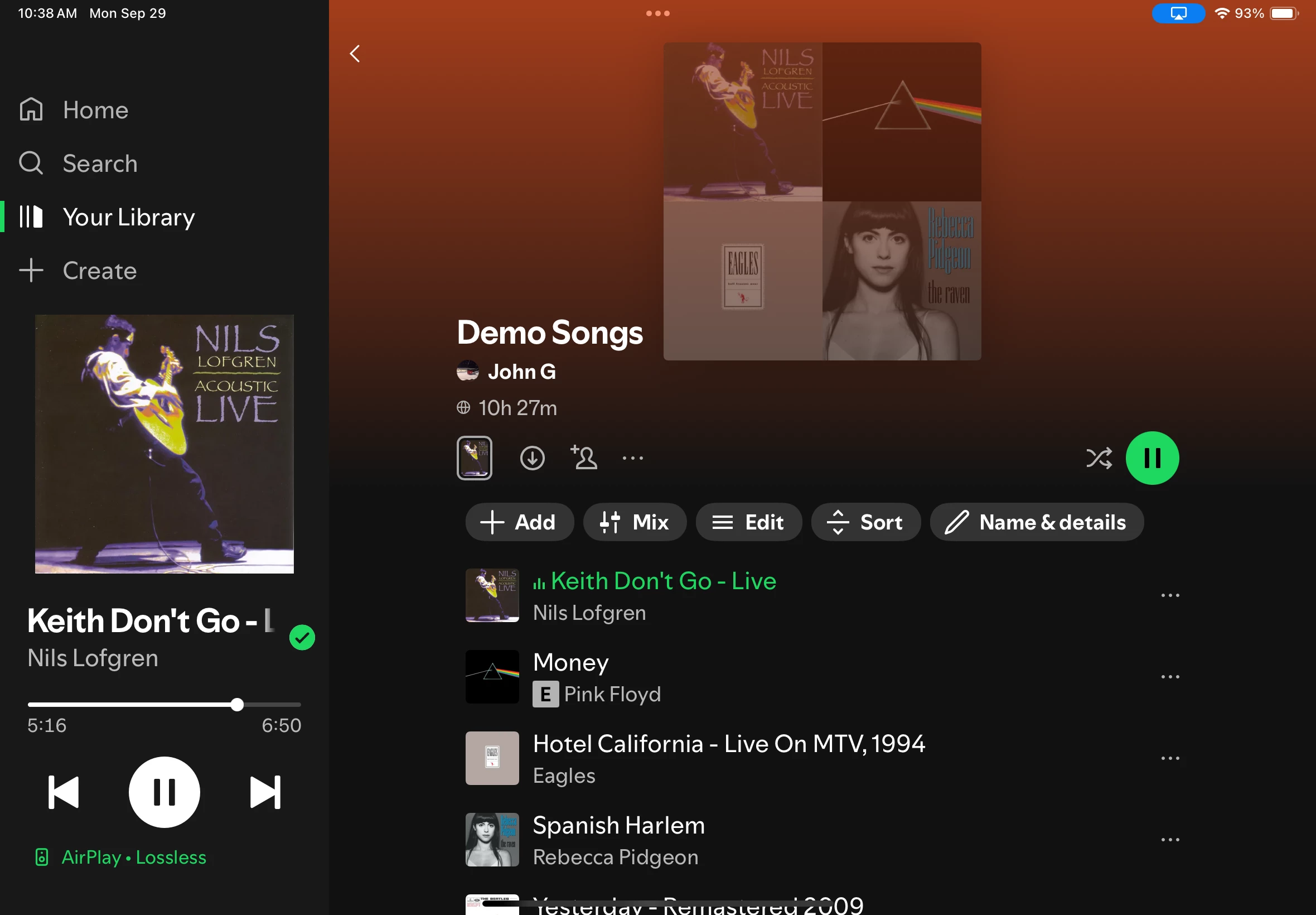This screenshot has height=915, width=1316.
Task: Click the song progress slider
Action: click(x=164, y=705)
